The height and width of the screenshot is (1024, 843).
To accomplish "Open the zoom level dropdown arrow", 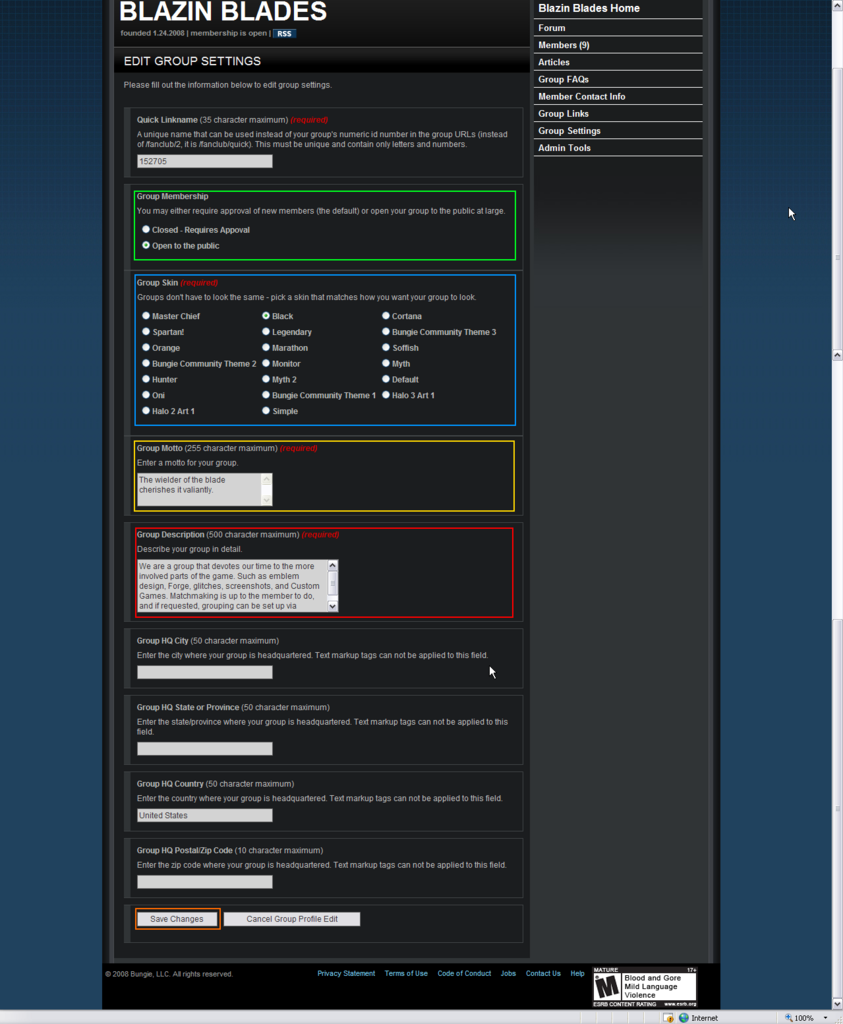I will [825, 1018].
